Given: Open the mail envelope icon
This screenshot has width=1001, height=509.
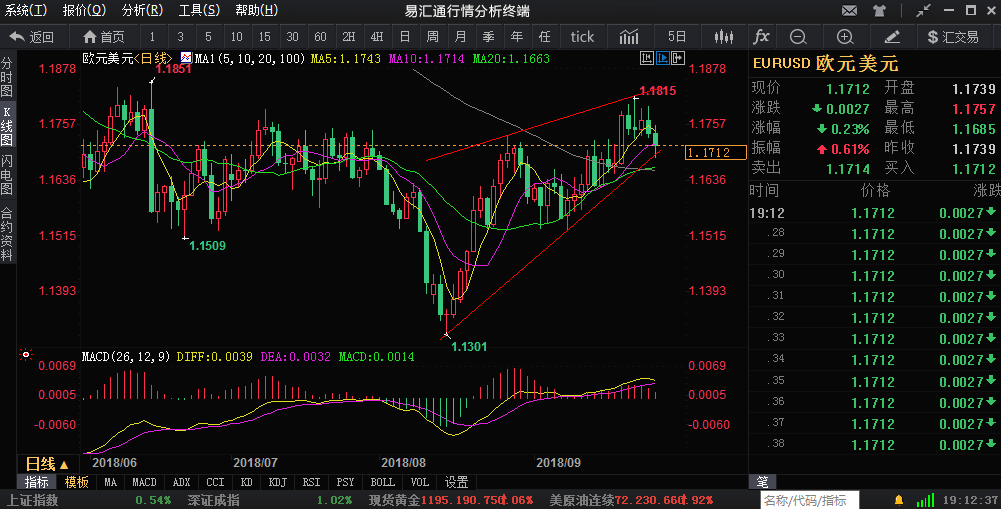Looking at the screenshot, I should tap(849, 11).
